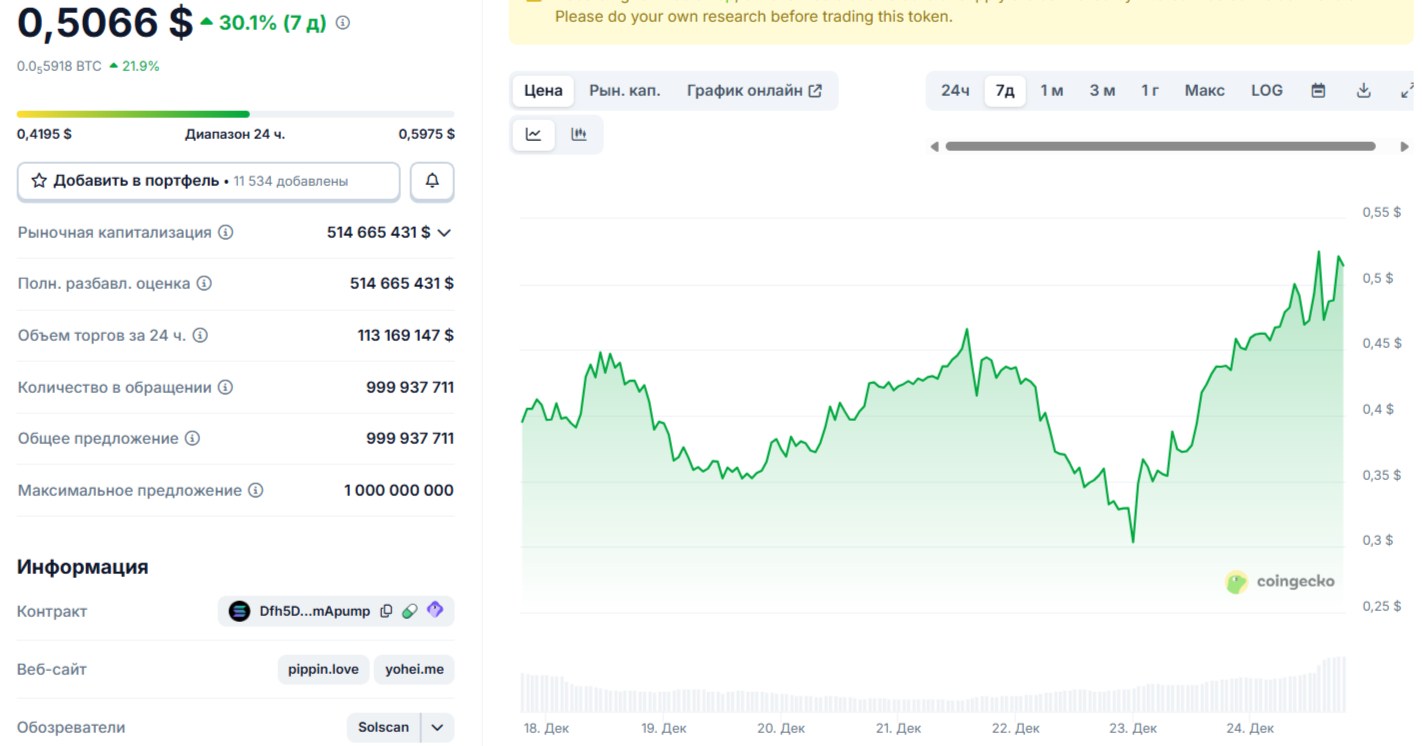The height and width of the screenshot is (746, 1422).
Task: Expand the market cap breakdown chevron
Action: click(443, 231)
